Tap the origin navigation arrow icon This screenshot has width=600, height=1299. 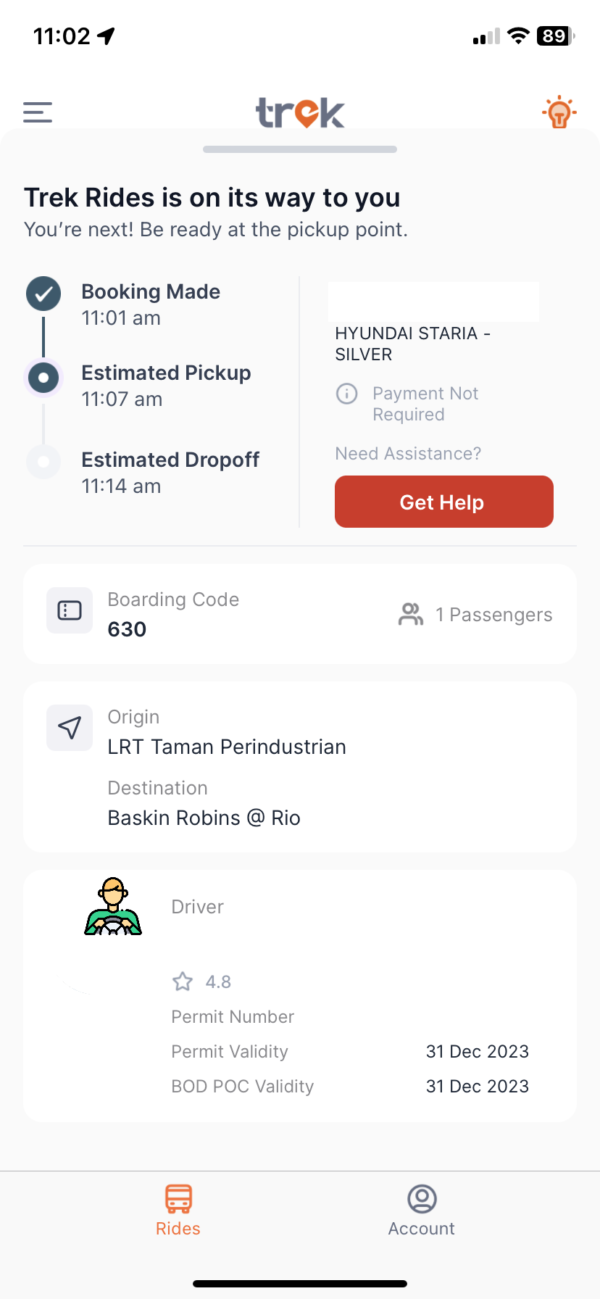point(69,728)
